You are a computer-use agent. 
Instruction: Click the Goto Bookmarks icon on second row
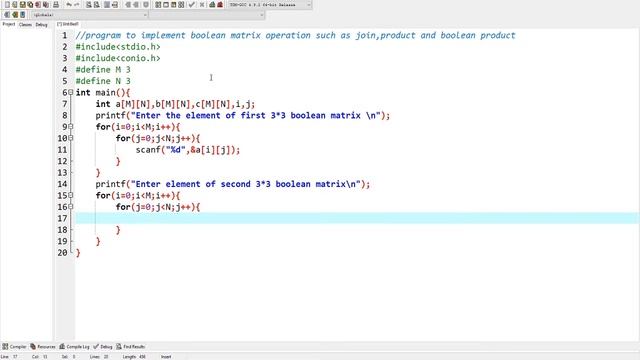[x=22, y=15]
